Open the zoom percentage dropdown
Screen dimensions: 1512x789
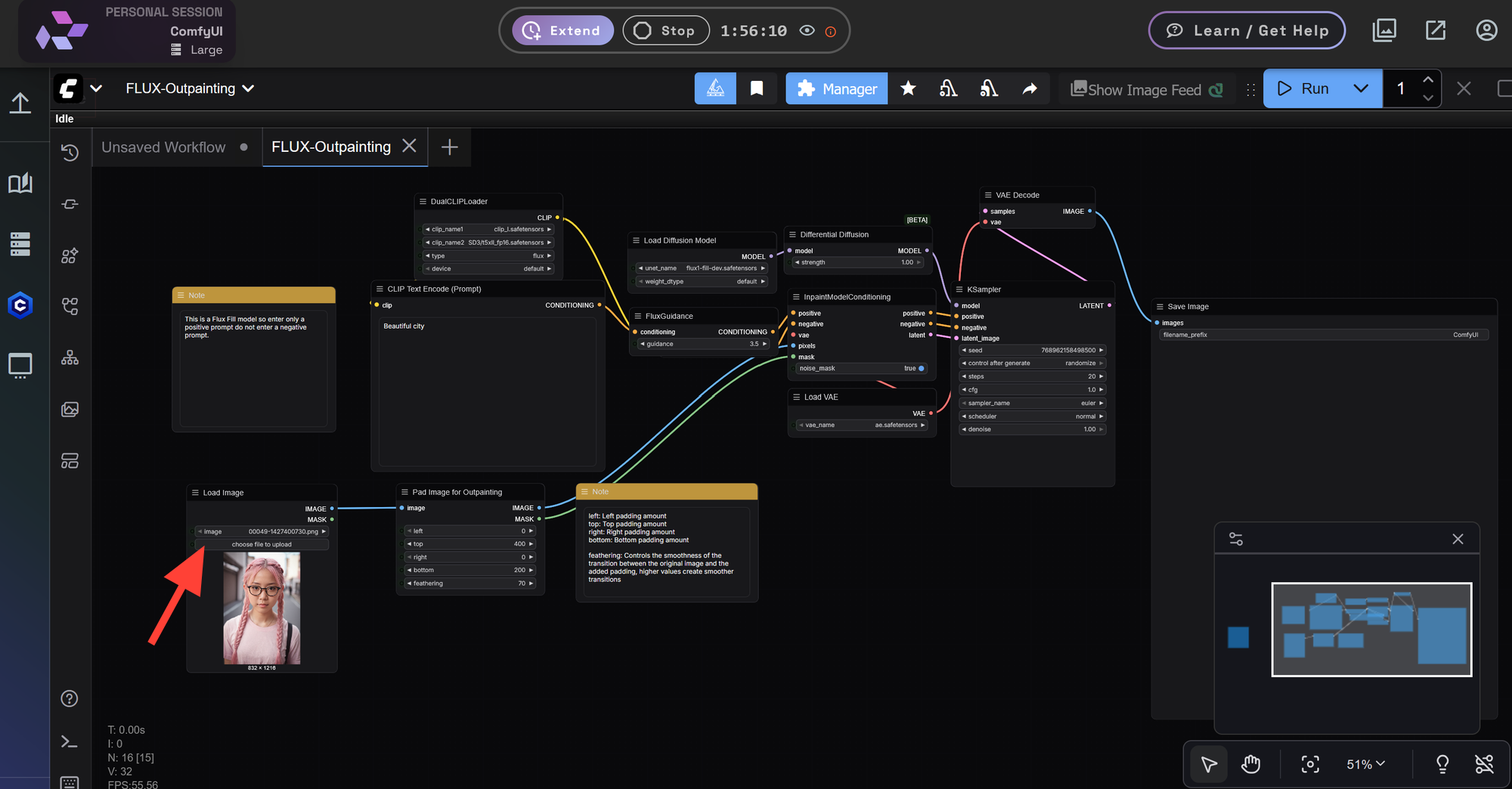click(x=1365, y=764)
